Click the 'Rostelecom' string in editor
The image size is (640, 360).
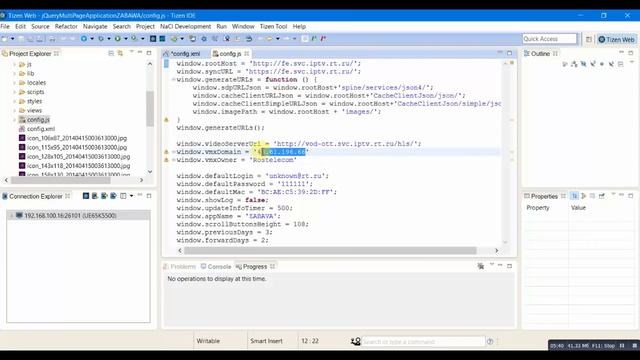(x=273, y=160)
